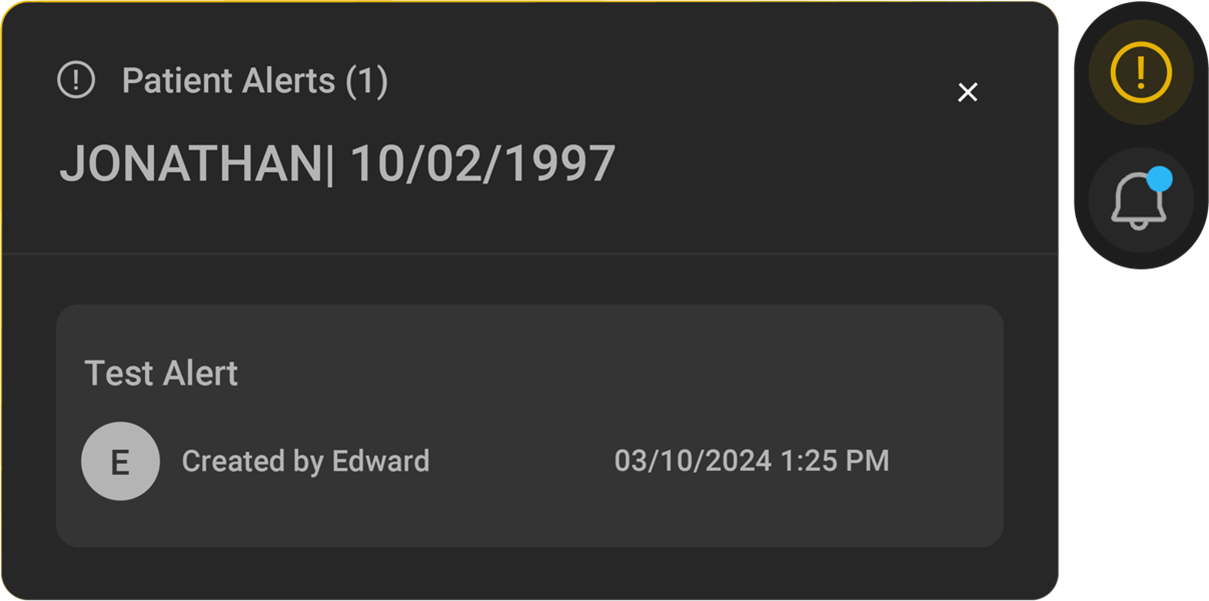Click the word "Test" in the card title

tap(110, 373)
